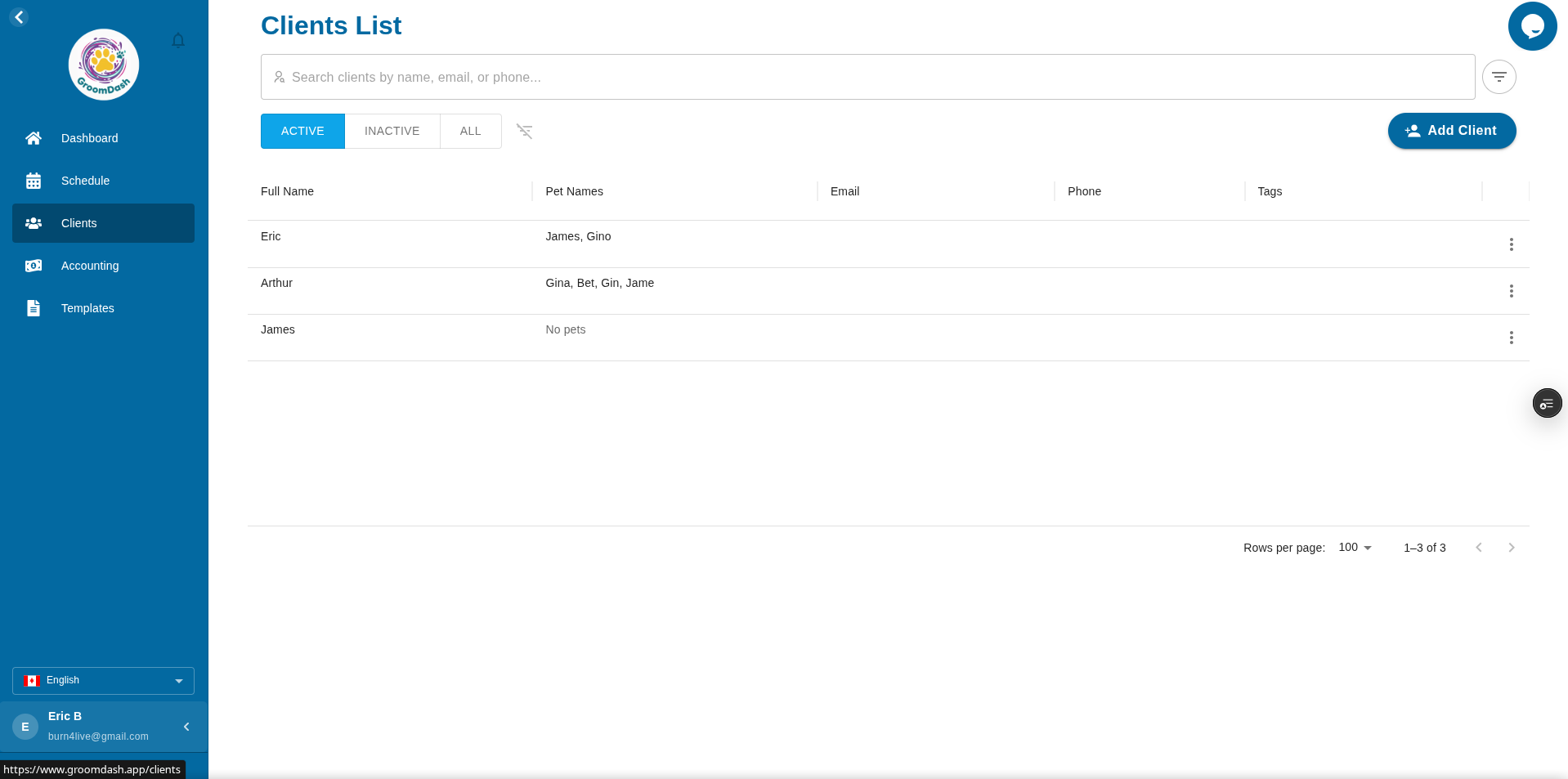Select Clients in the sidebar
The image size is (1568, 779).
(103, 223)
